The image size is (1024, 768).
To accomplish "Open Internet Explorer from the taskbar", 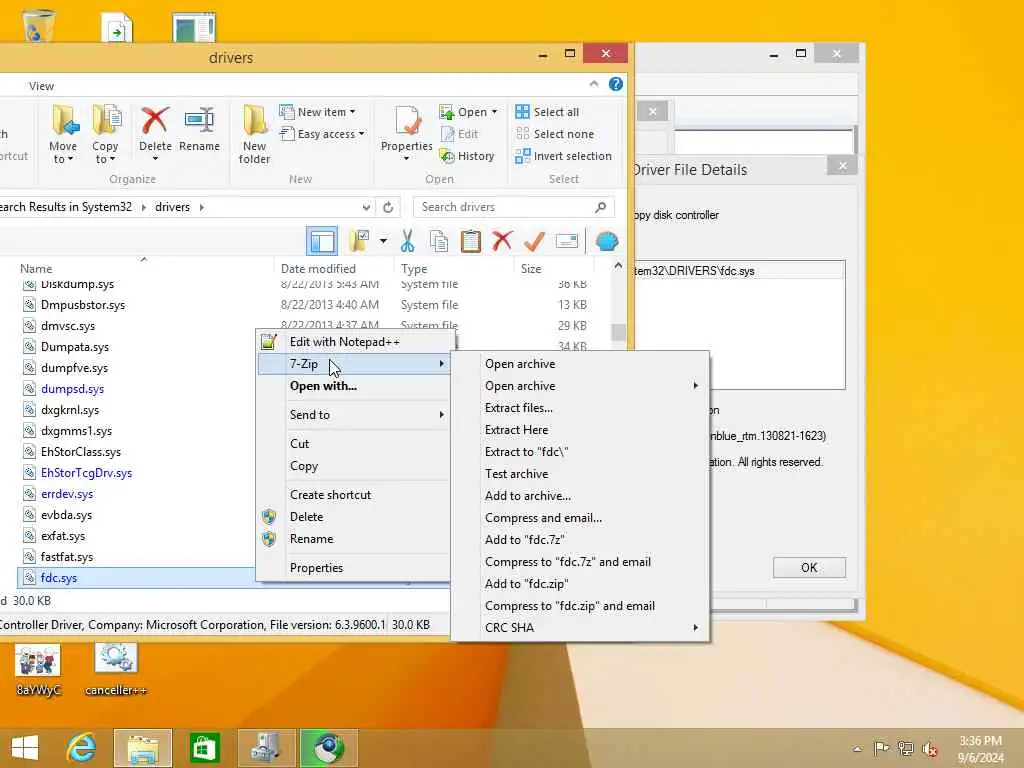I will pos(82,748).
